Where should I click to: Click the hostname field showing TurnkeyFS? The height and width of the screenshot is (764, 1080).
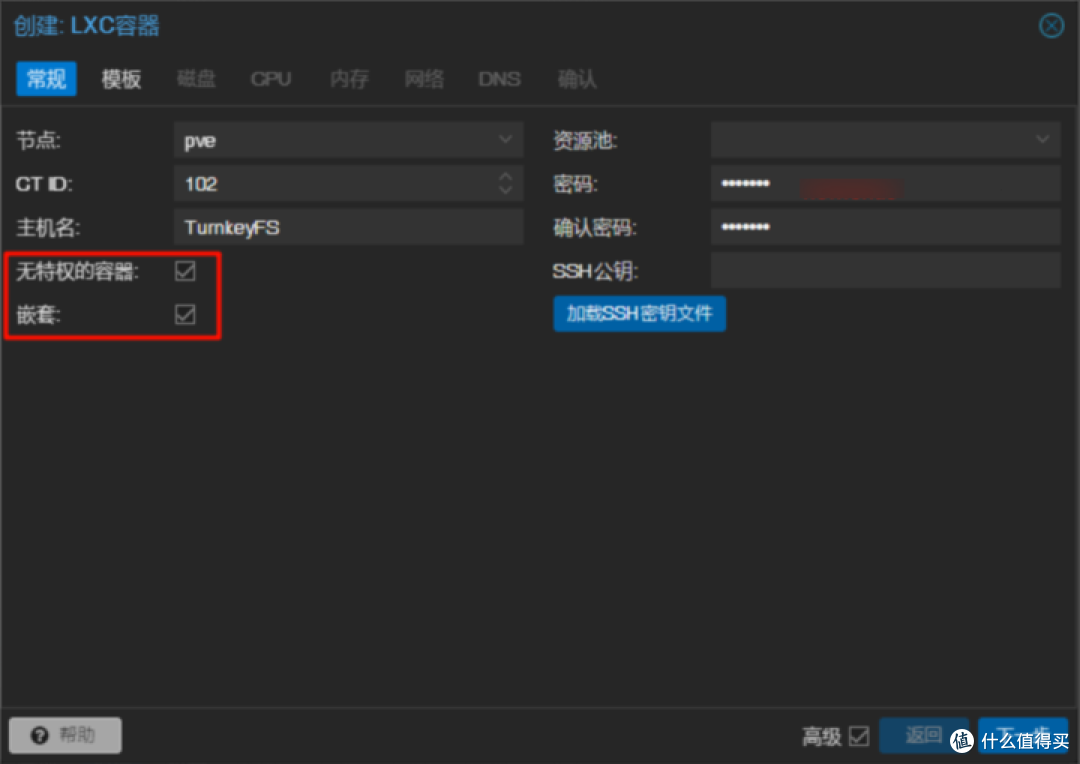pos(348,227)
